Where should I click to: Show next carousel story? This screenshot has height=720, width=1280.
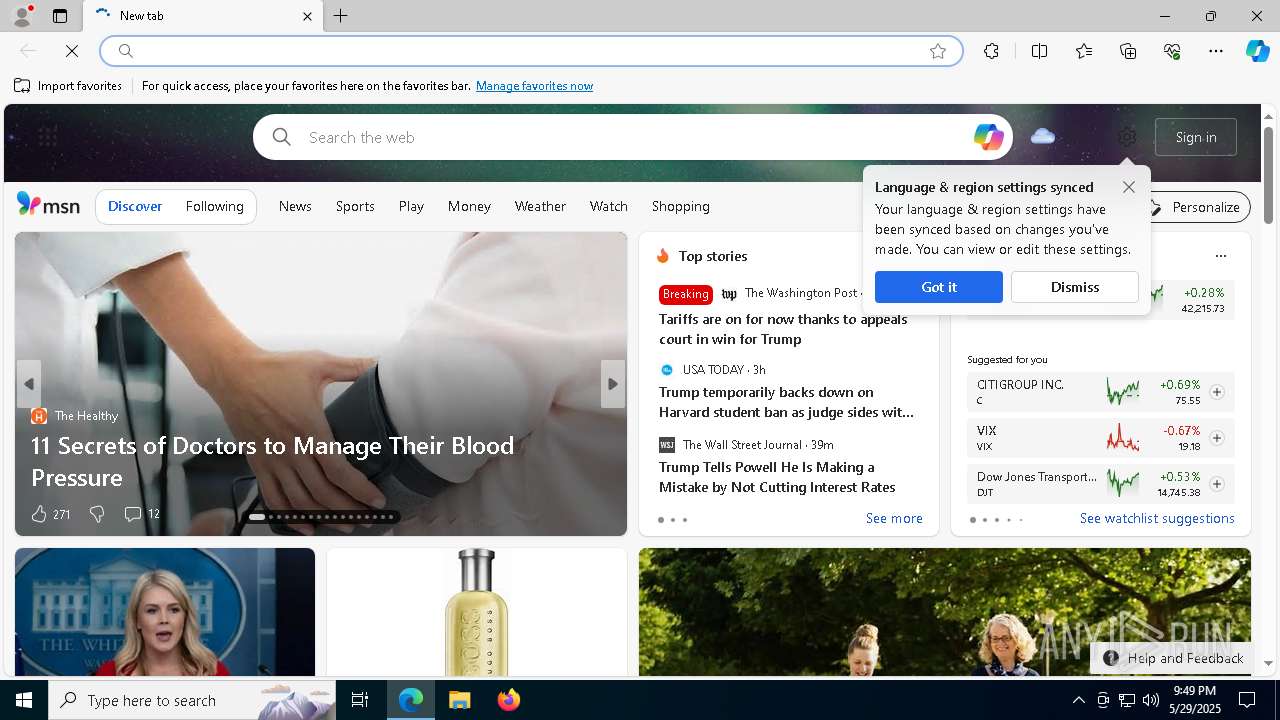(x=613, y=384)
